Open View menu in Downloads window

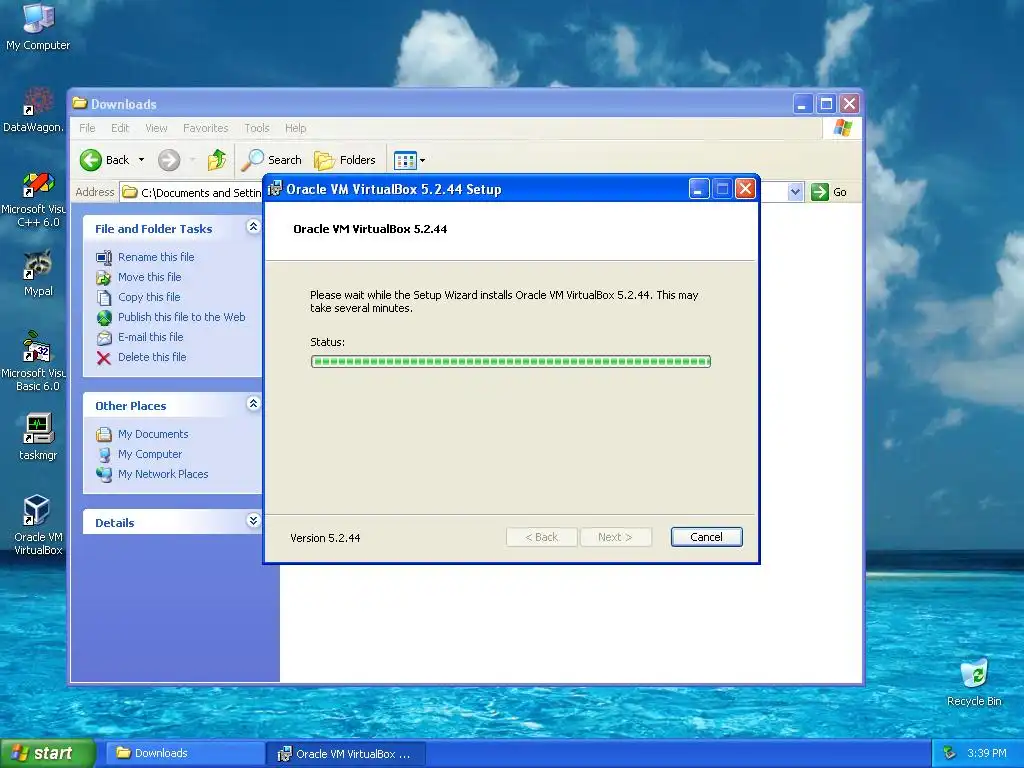(156, 128)
